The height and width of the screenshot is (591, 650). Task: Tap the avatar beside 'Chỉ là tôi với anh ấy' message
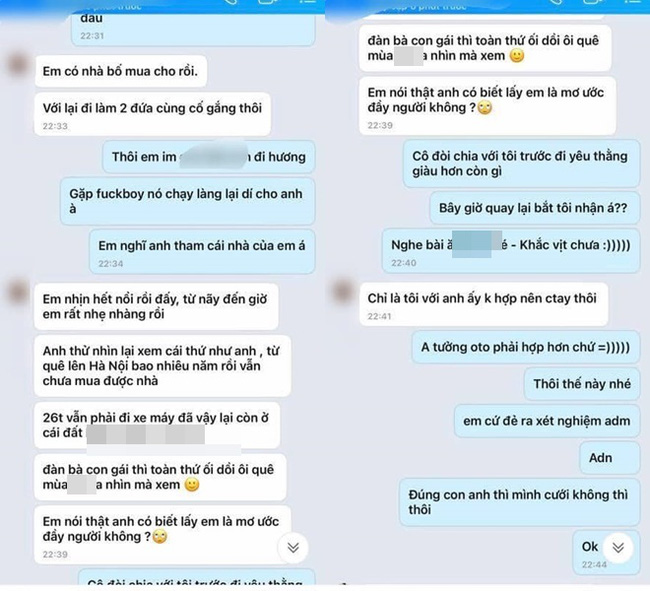(x=342, y=291)
